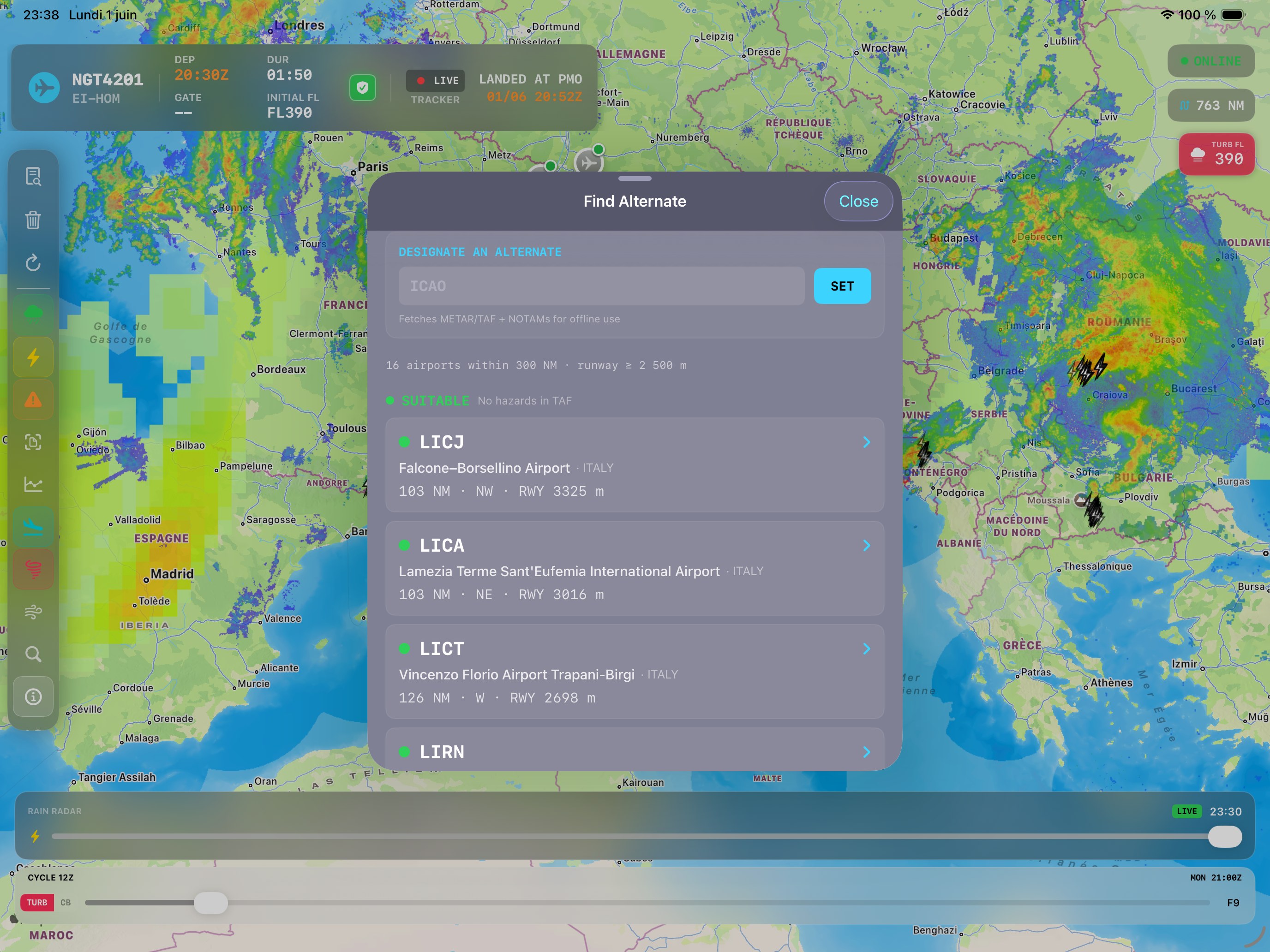
Task: Expand the LICJ Falcone–Borsellino row chevron
Action: [866, 442]
